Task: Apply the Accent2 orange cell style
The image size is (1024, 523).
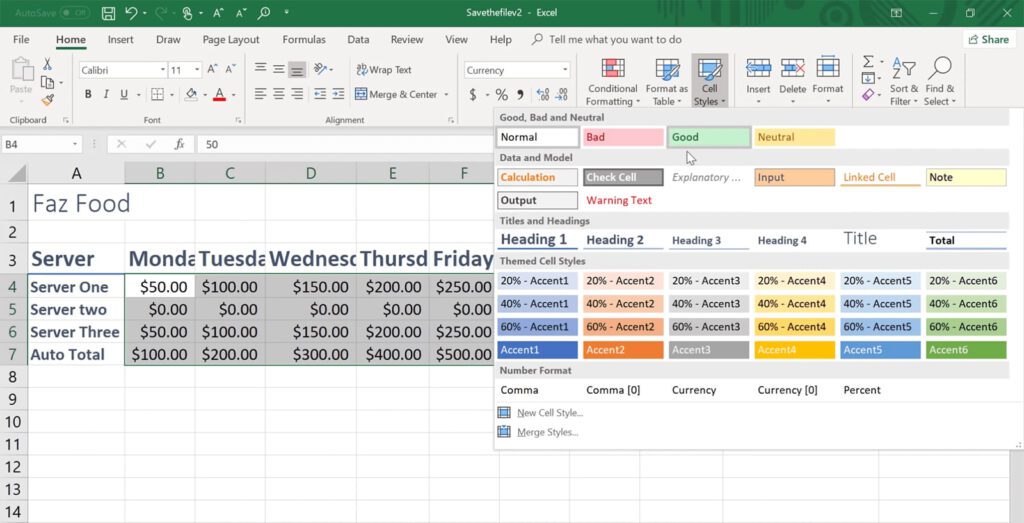Action: pos(623,350)
